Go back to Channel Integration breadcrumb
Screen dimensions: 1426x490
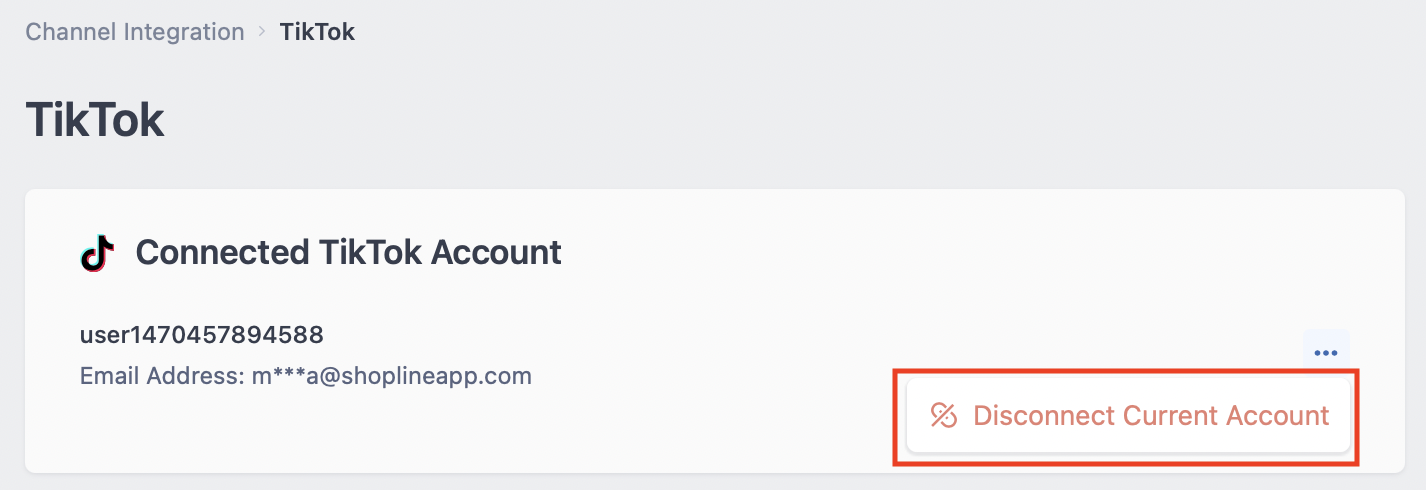[135, 32]
